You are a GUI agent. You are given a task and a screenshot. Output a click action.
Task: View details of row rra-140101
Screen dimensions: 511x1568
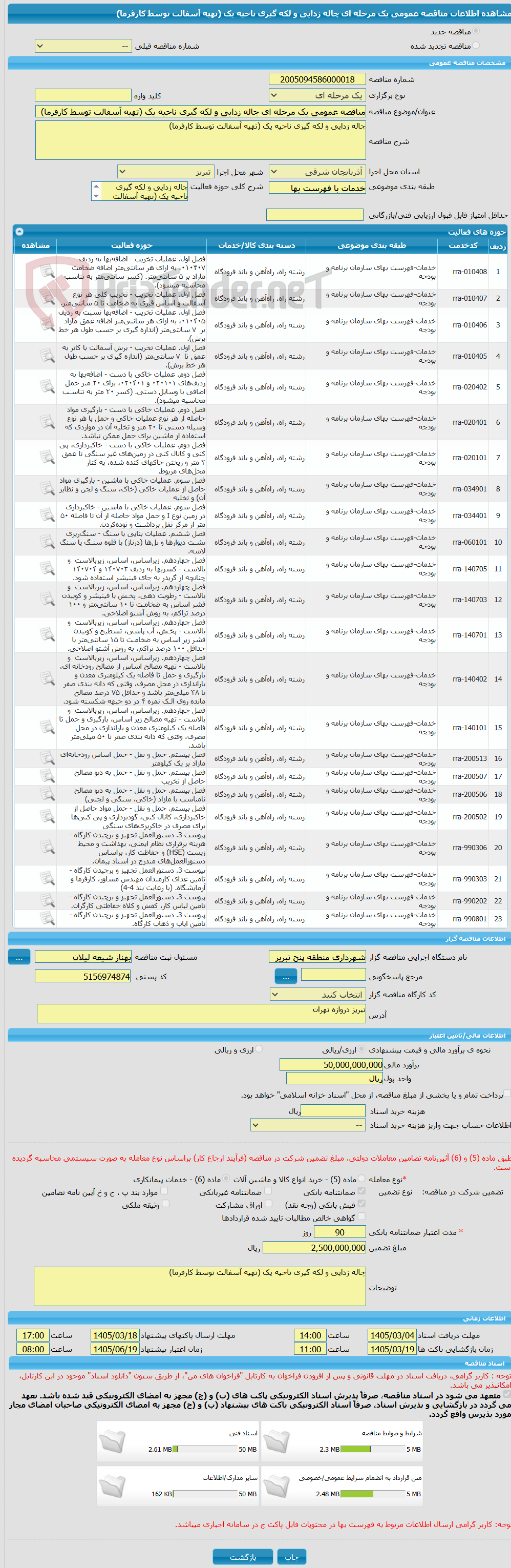coord(47,728)
